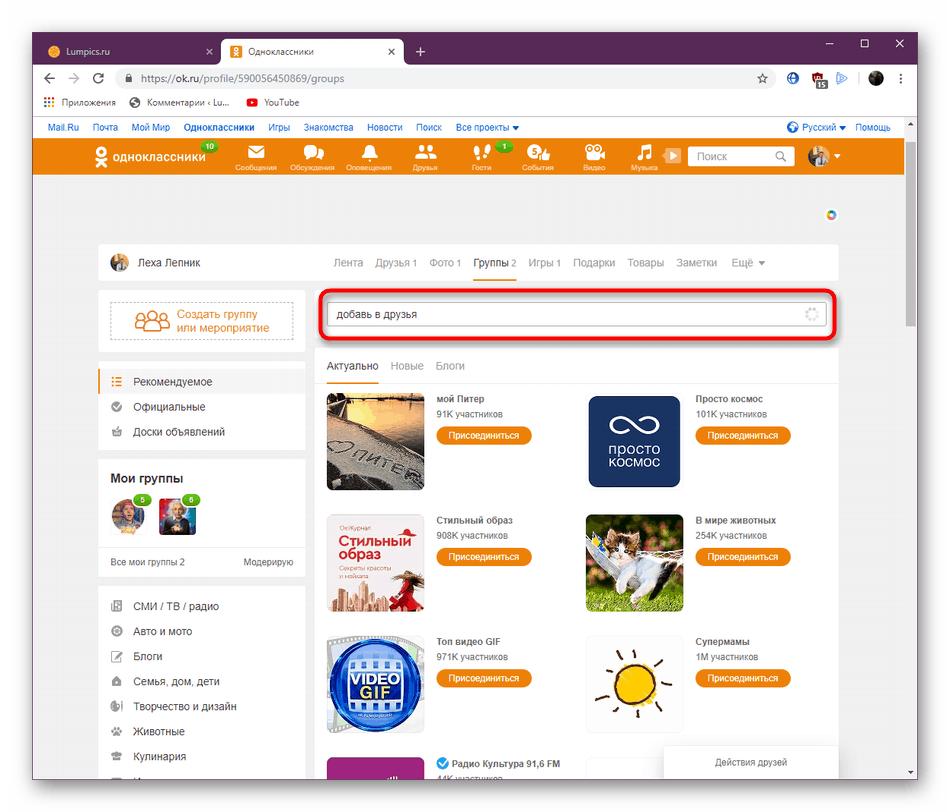The height and width of the screenshot is (812, 950).
Task: Switch to the Подарки profile tab
Action: coord(594,262)
